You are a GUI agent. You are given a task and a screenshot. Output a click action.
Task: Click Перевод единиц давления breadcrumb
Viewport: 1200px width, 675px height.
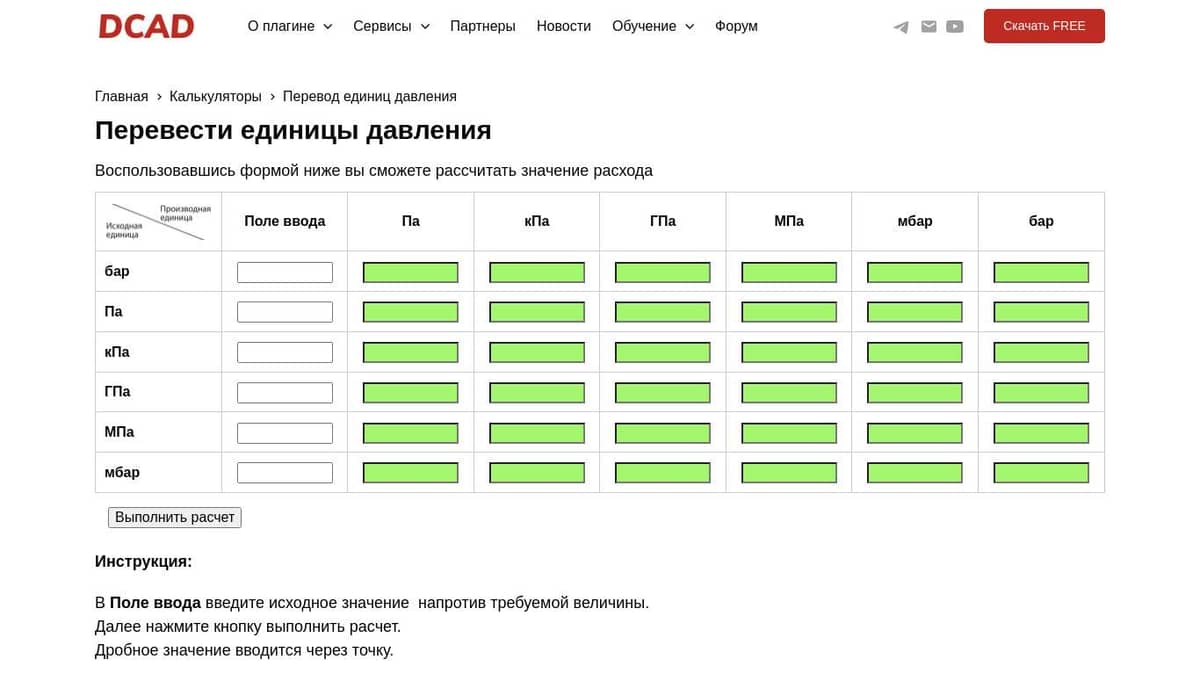370,96
